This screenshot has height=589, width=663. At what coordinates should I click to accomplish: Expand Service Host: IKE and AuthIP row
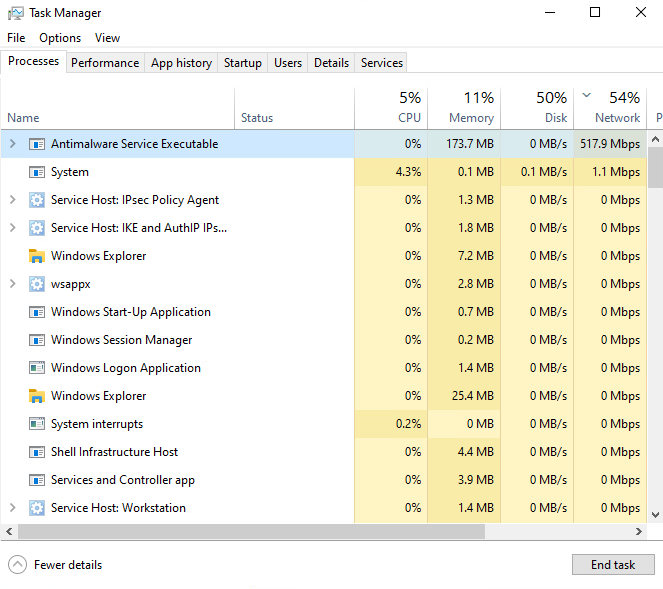[x=13, y=227]
